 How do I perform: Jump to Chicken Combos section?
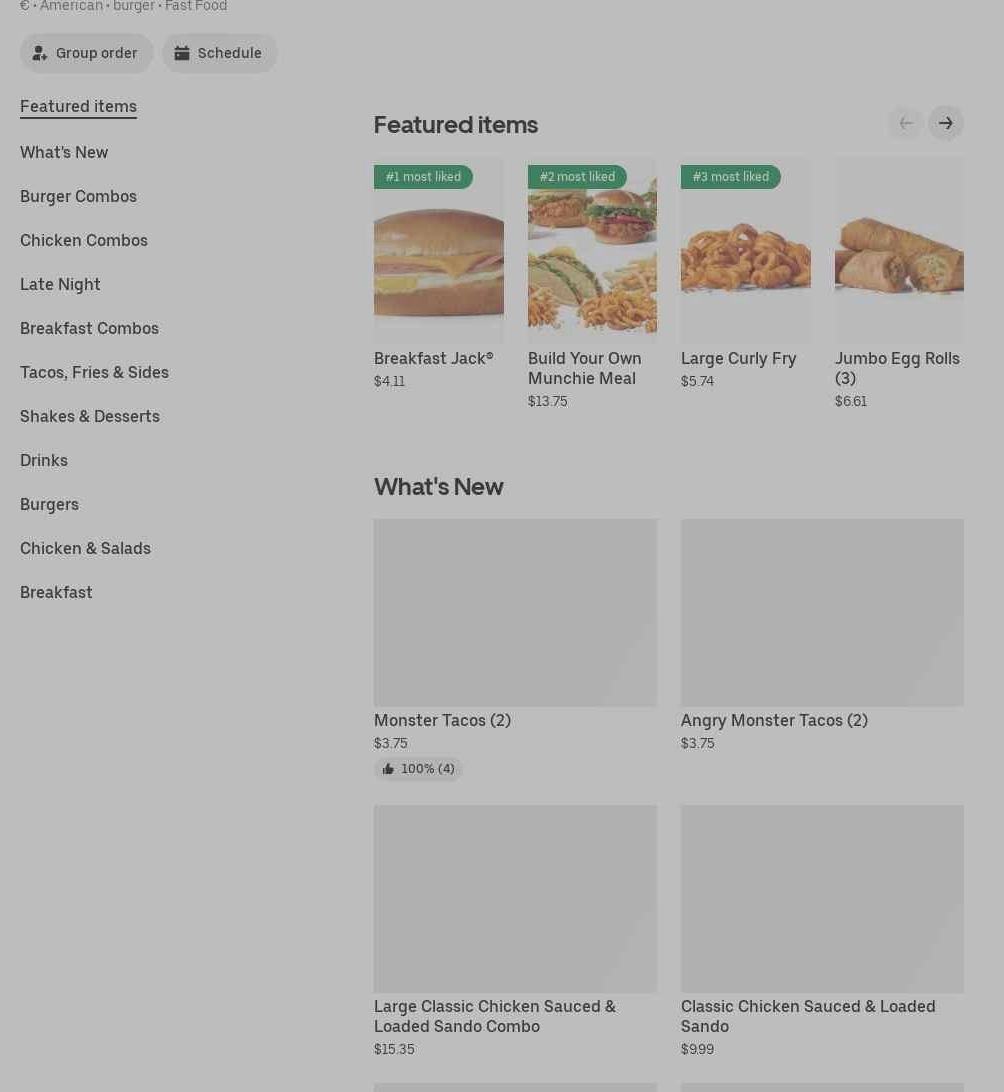click(x=84, y=240)
